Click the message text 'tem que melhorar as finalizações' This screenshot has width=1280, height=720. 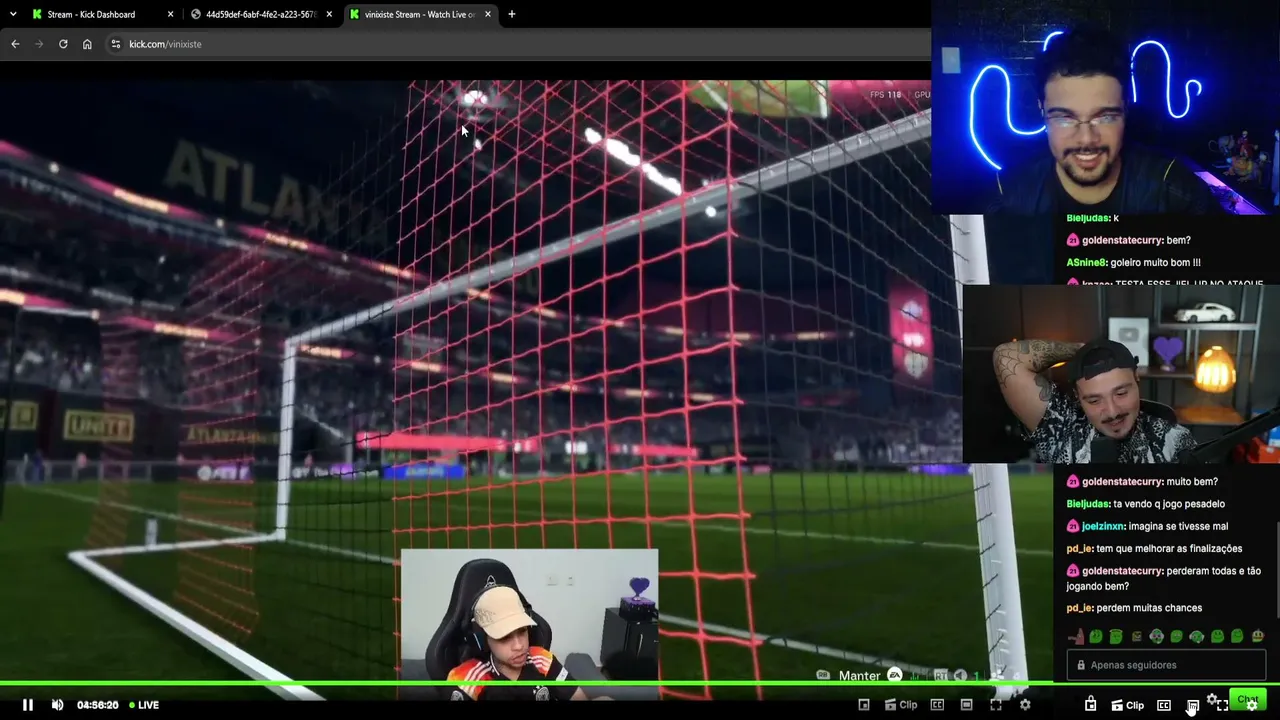click(1169, 549)
